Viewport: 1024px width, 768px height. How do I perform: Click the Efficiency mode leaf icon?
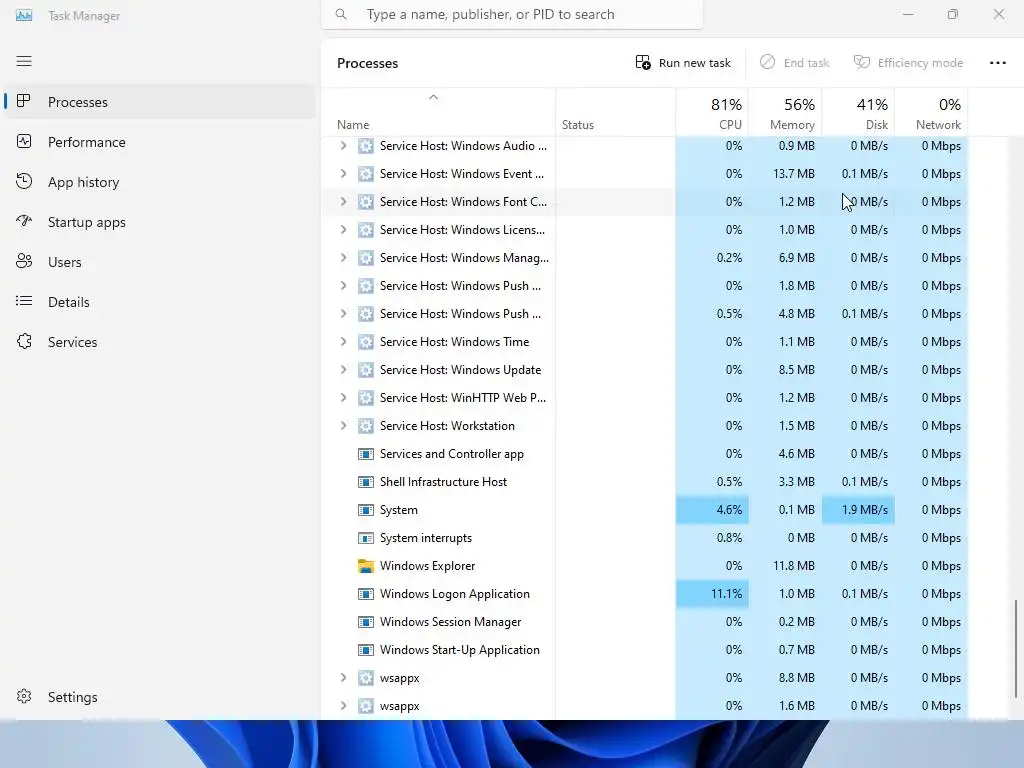(x=861, y=62)
